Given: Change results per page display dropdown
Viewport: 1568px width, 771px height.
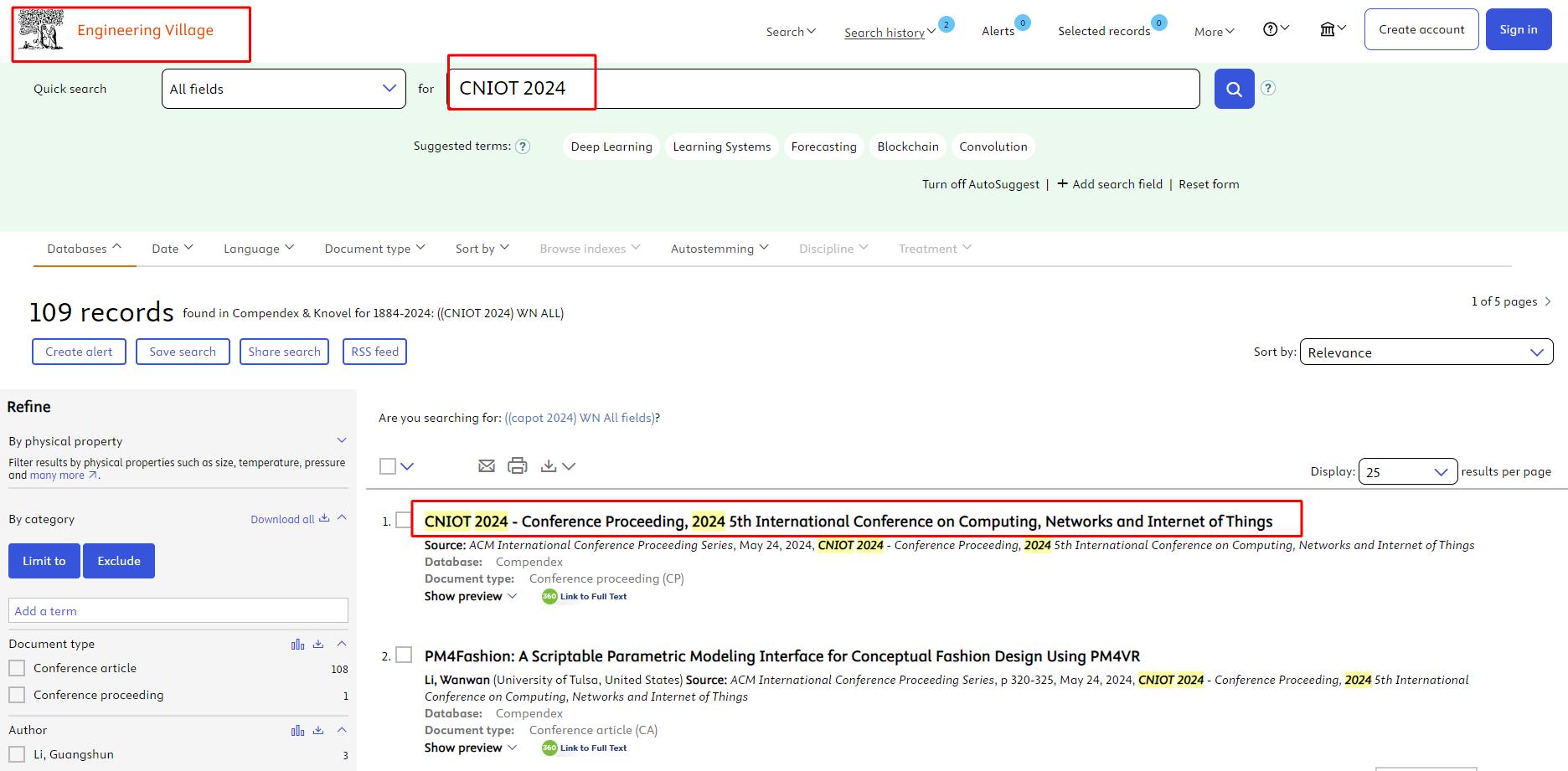Looking at the screenshot, I should 1407,472.
